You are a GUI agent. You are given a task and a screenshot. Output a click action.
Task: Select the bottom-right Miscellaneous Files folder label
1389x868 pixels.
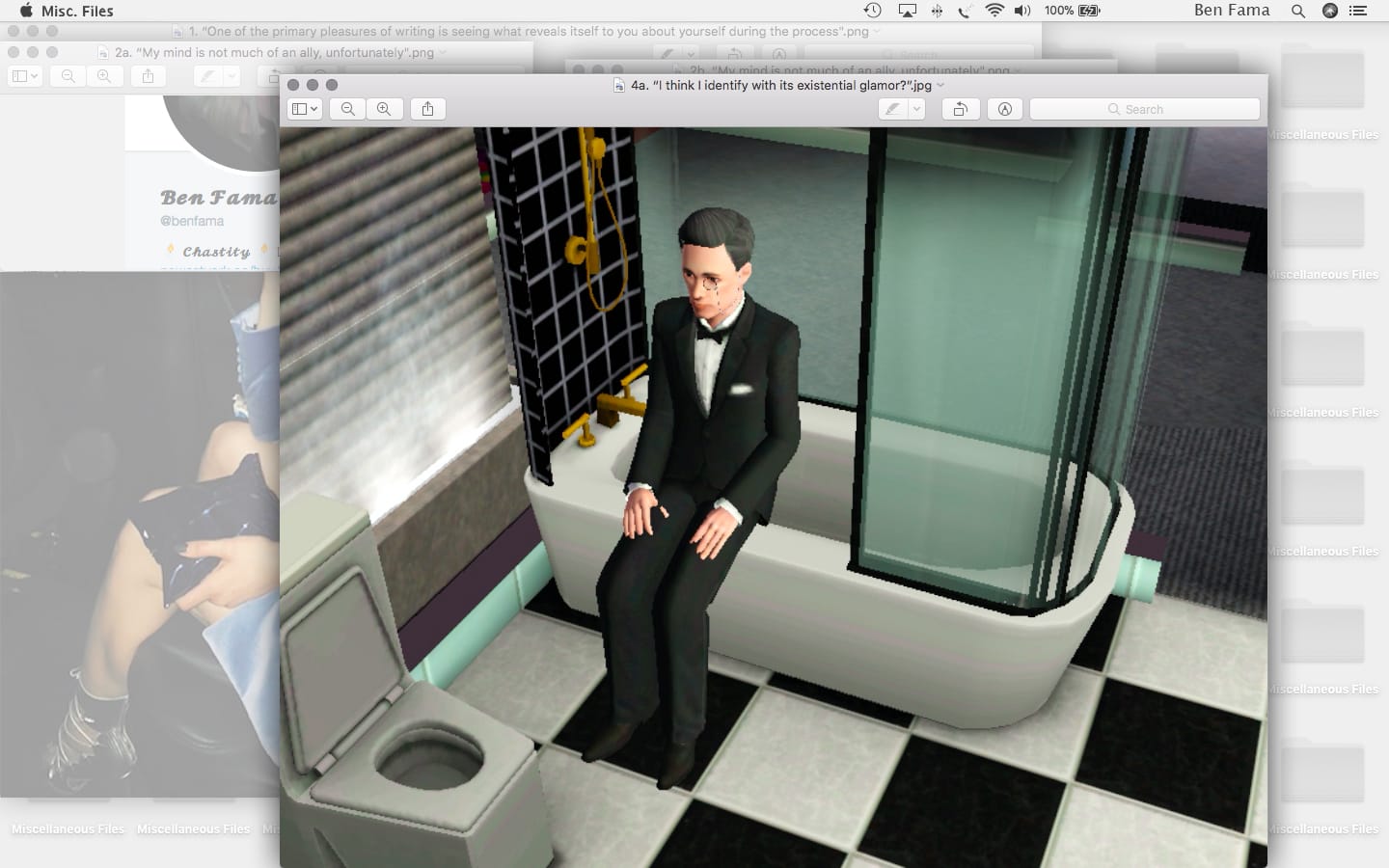[1322, 829]
